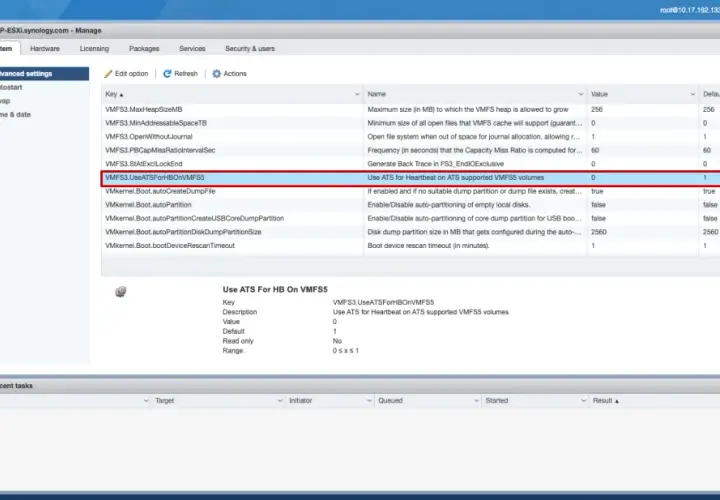Select row VMFS3.UseATSForHBOnVMFS5
Image resolution: width=720 pixels, height=500 pixels.
click(x=411, y=178)
